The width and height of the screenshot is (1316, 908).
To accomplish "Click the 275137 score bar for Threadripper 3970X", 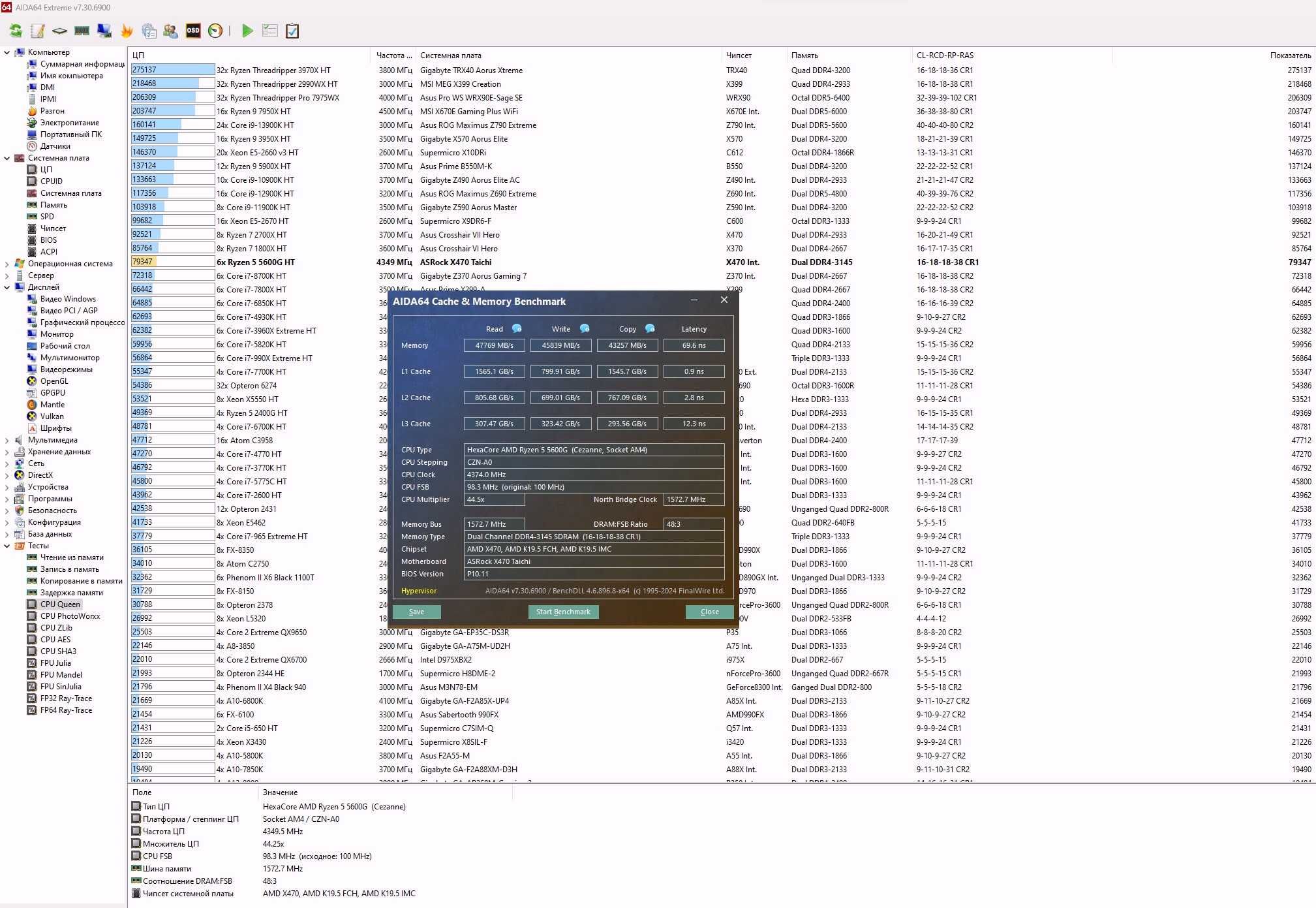I will click(173, 70).
